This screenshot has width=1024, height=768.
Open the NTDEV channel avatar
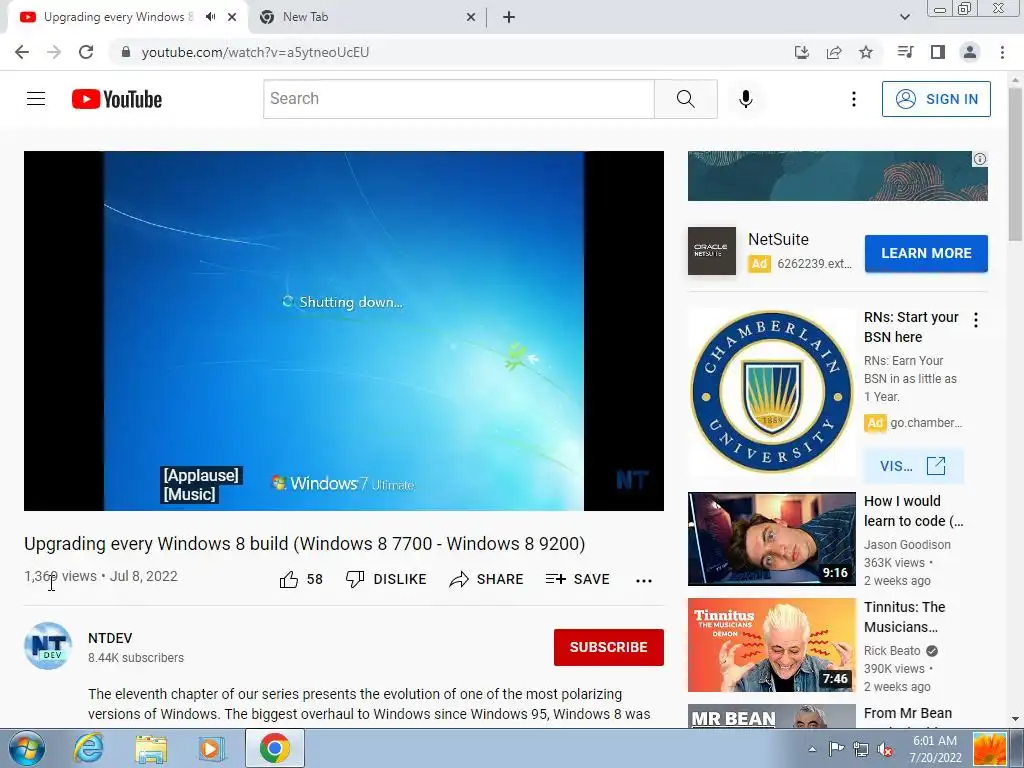(48, 646)
